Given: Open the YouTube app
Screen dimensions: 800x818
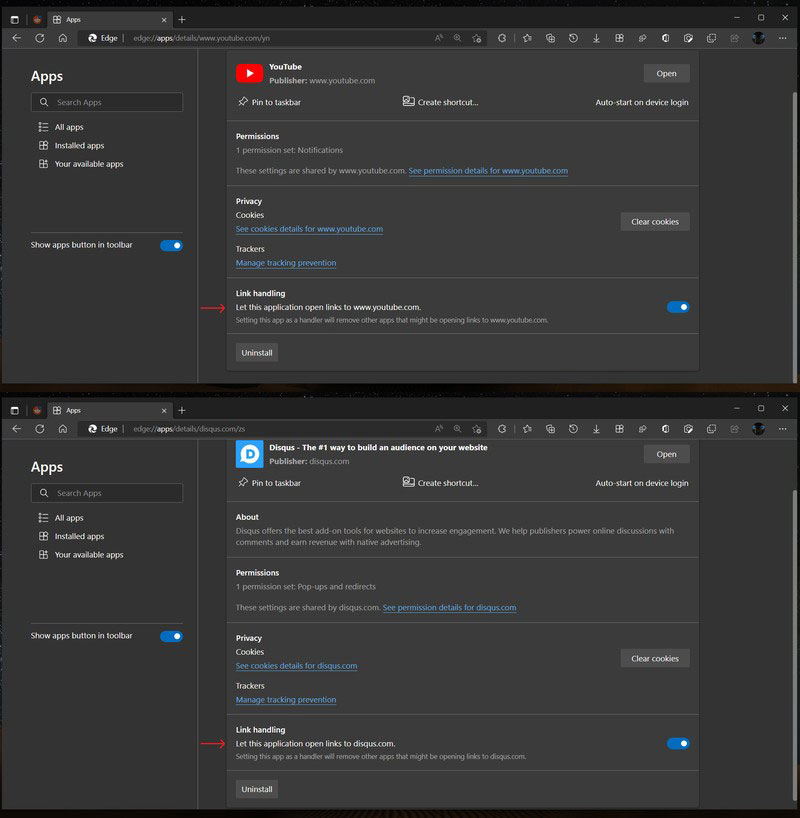Looking at the screenshot, I should 666,74.
